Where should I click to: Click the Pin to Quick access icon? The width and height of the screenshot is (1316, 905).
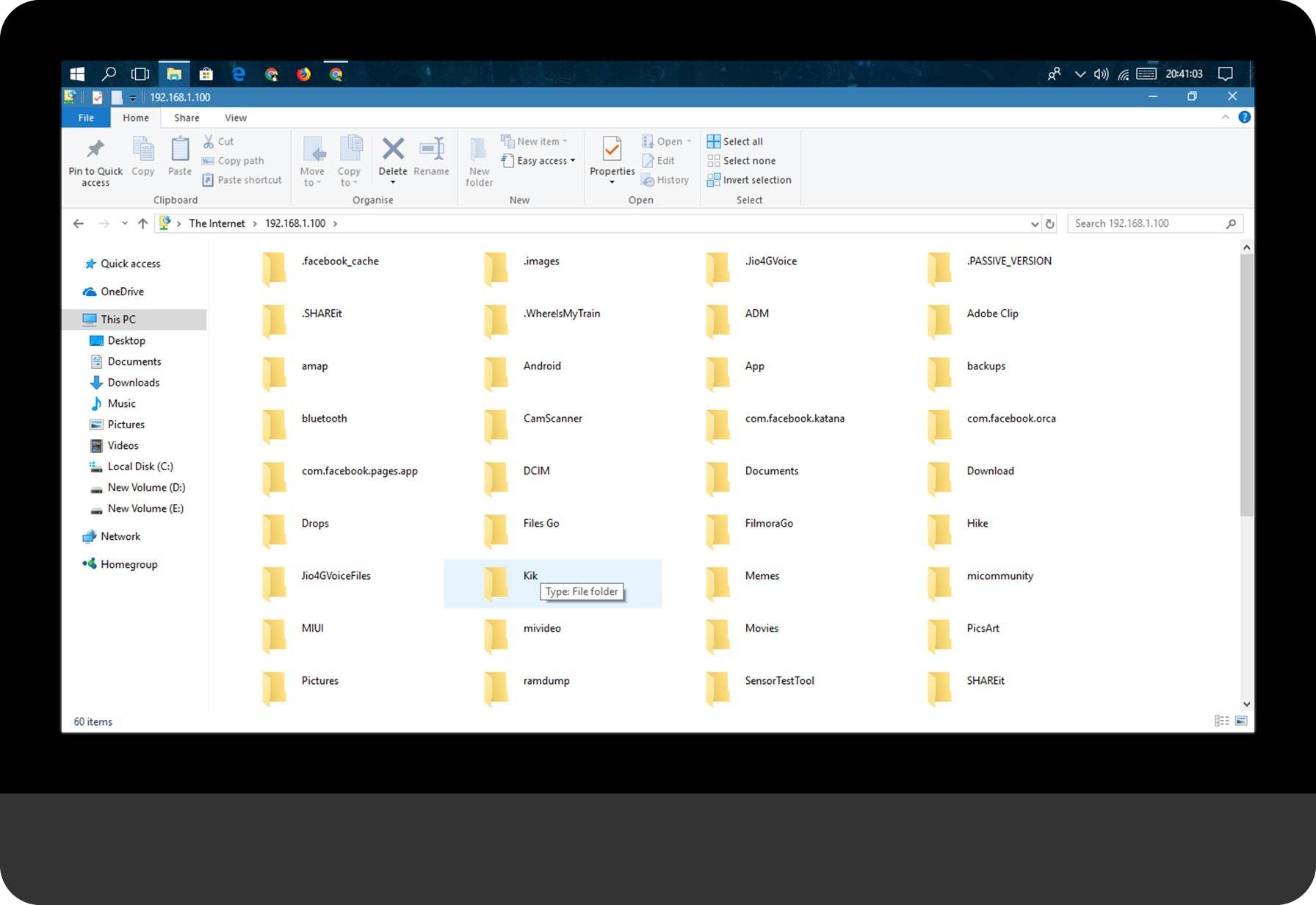point(95,149)
